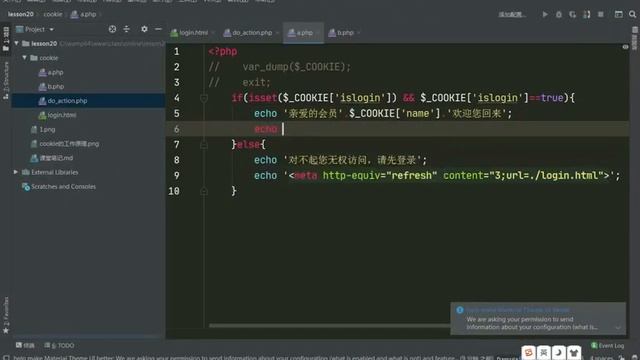
Task: Click the English/Chinese input toggle icon
Action: pyautogui.click(x=543, y=352)
